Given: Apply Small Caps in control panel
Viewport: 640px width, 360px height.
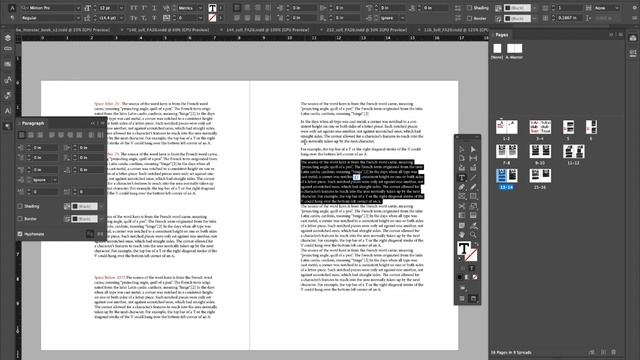Looking at the screenshot, I should tap(134, 18).
